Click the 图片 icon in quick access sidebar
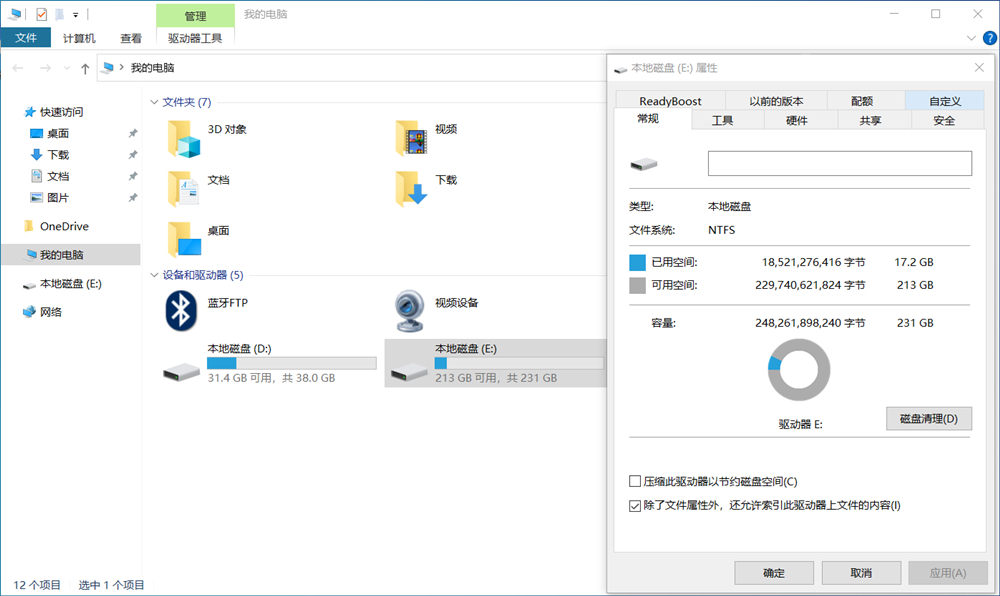1000x596 pixels. 36,198
